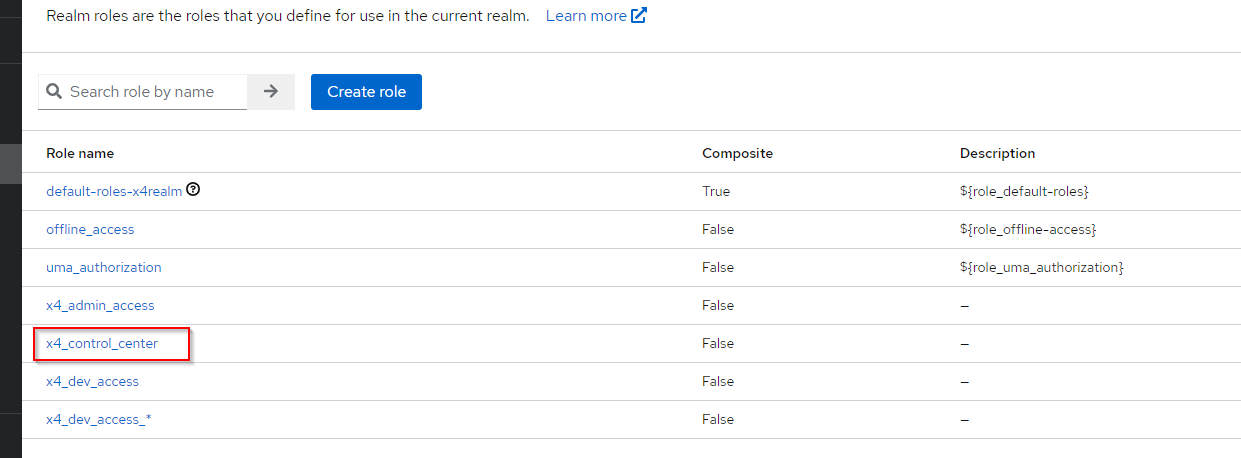Click the ${role_offline-access} description text
Image resolution: width=1241 pixels, height=458 pixels.
coord(1028,229)
